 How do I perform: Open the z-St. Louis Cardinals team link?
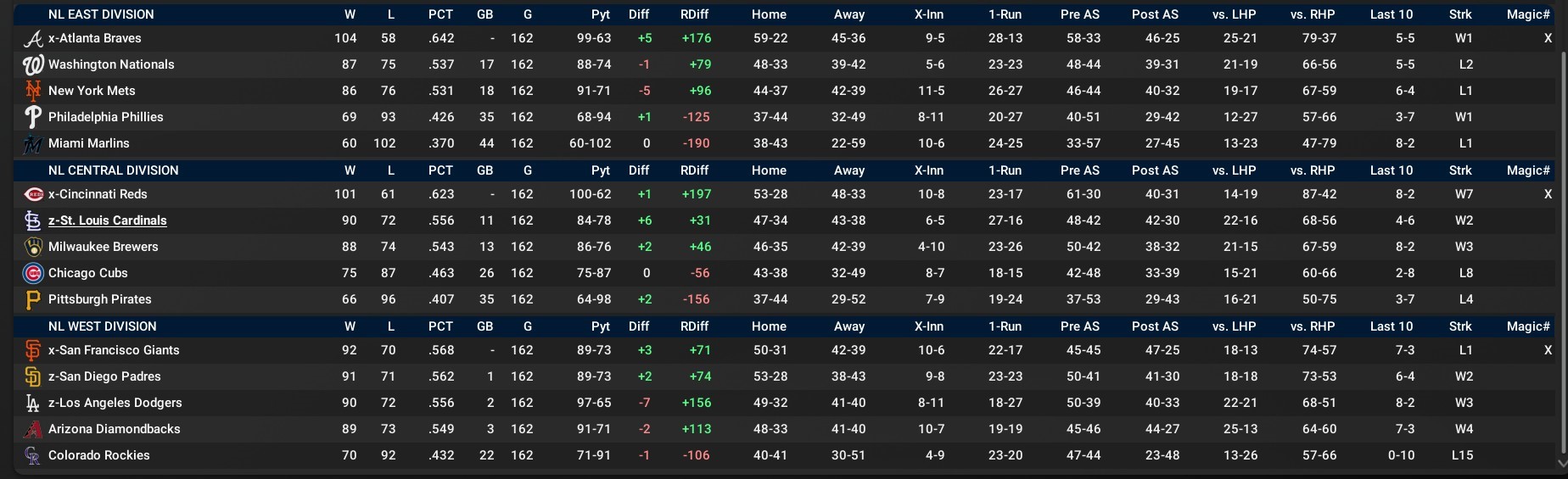107,220
